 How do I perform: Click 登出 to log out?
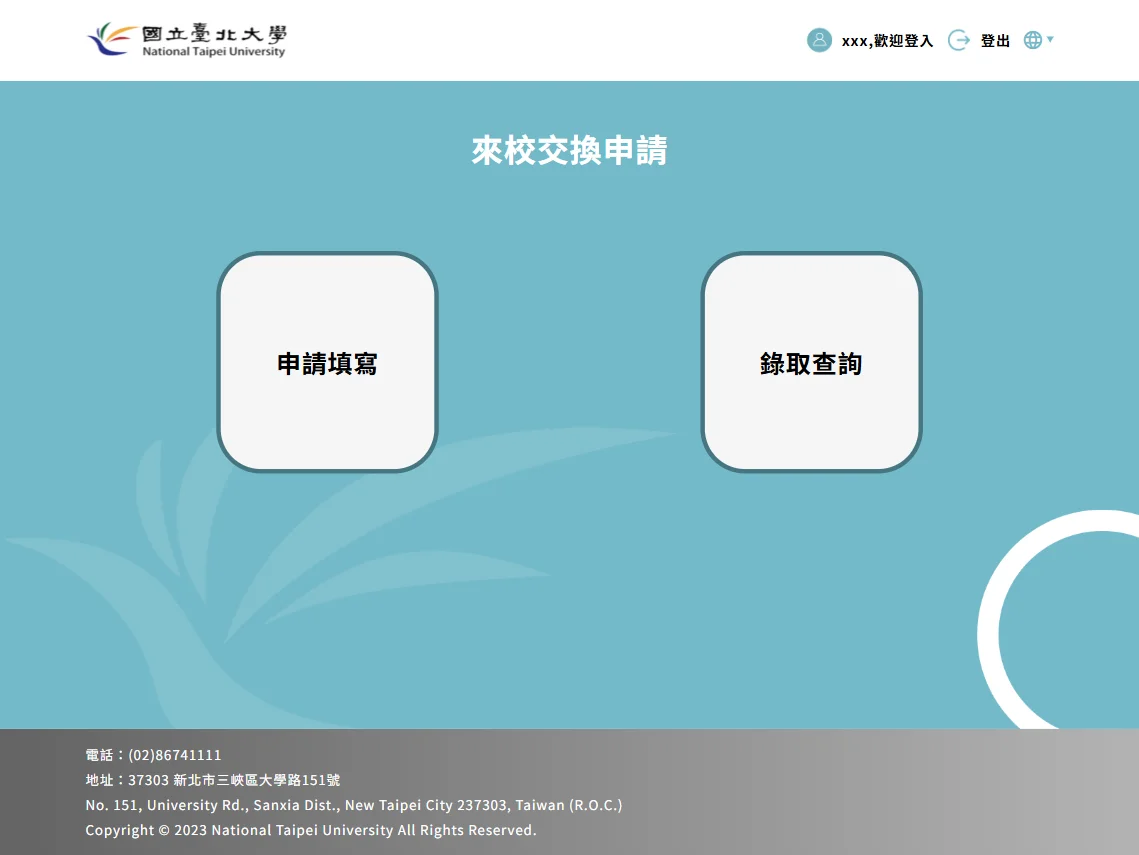tap(995, 41)
